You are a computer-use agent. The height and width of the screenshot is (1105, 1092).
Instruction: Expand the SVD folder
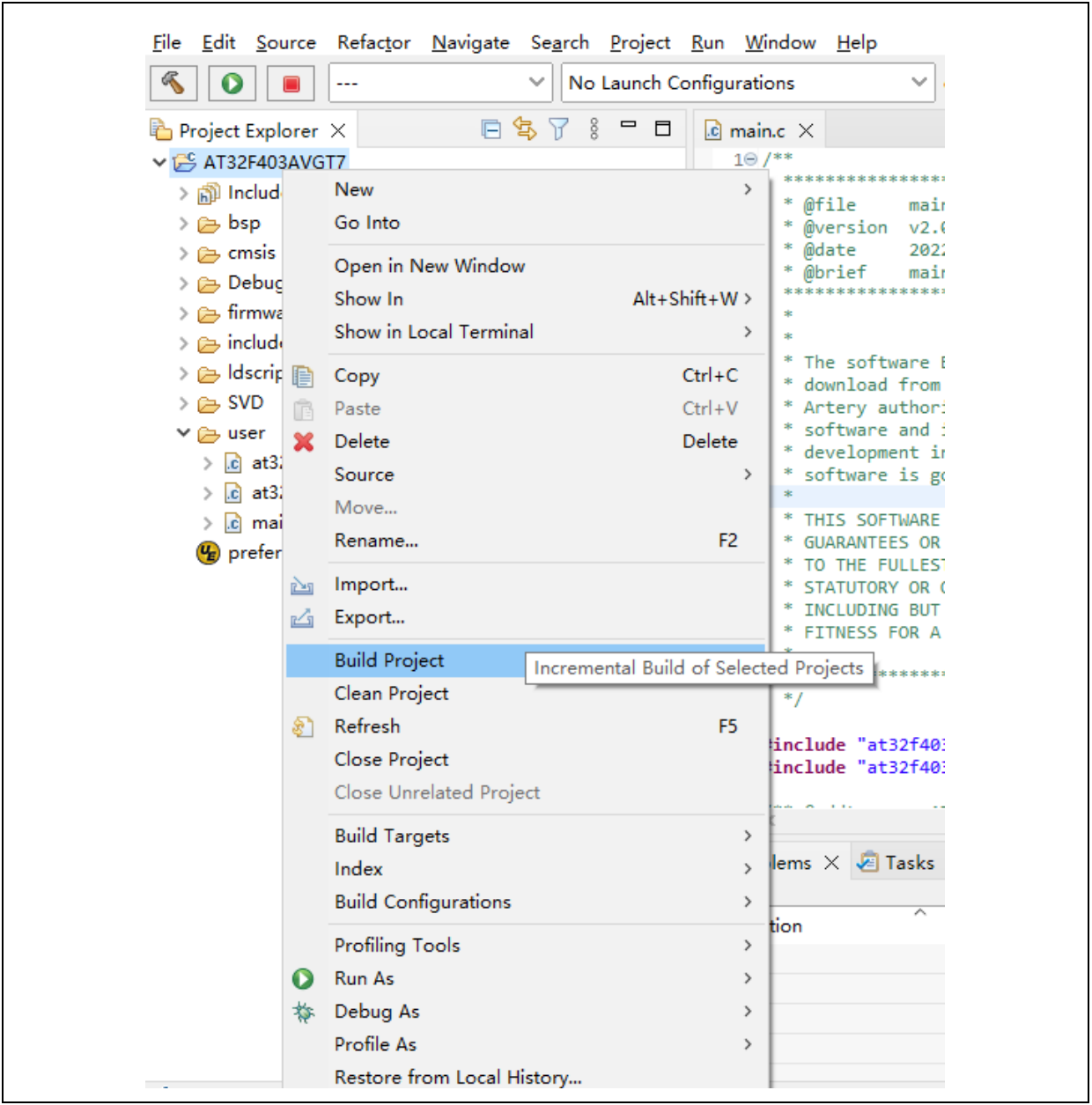click(183, 403)
